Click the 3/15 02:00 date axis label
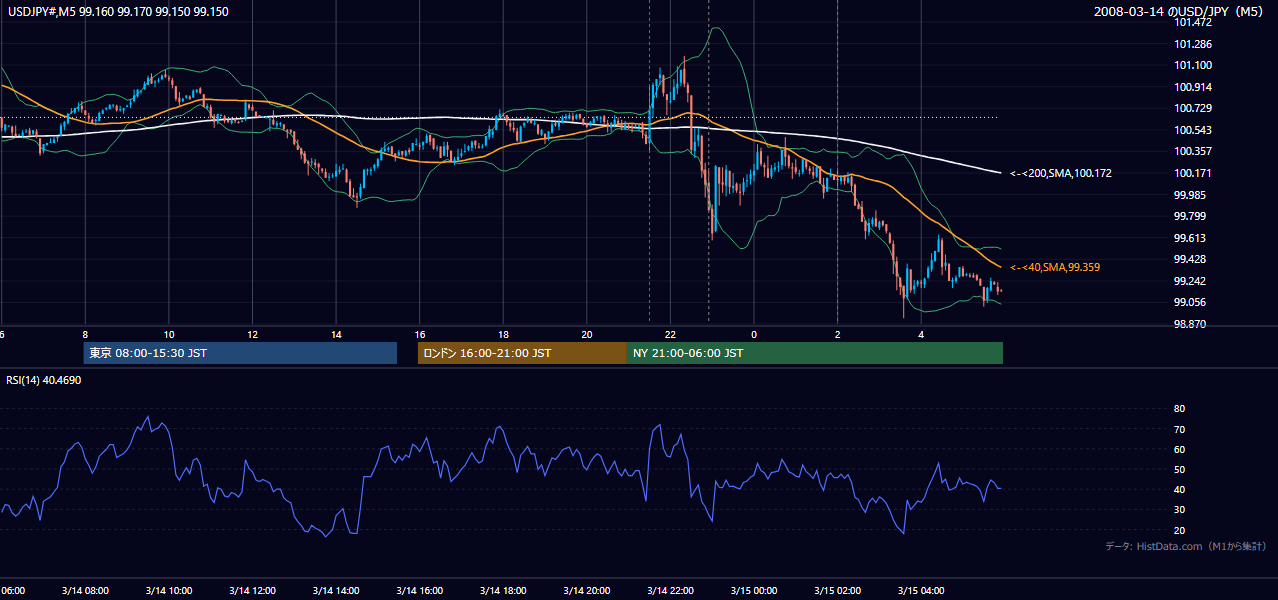This screenshot has height=600, width=1278. click(x=837, y=591)
